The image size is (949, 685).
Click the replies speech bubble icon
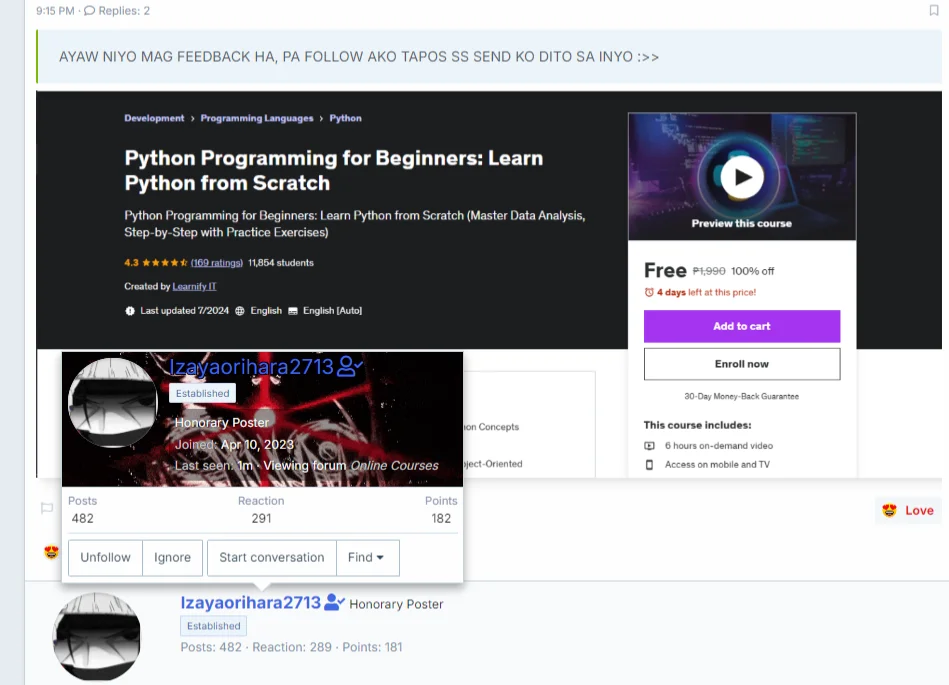tap(90, 10)
